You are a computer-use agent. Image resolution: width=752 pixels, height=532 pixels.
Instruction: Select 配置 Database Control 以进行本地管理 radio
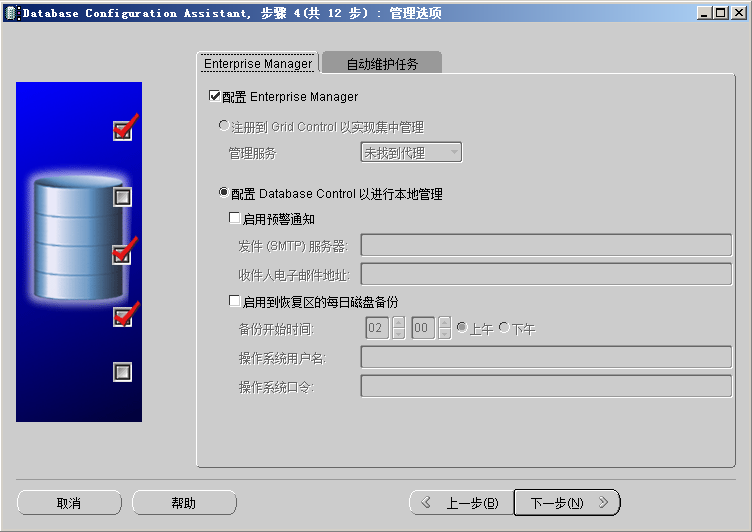[x=223, y=193]
